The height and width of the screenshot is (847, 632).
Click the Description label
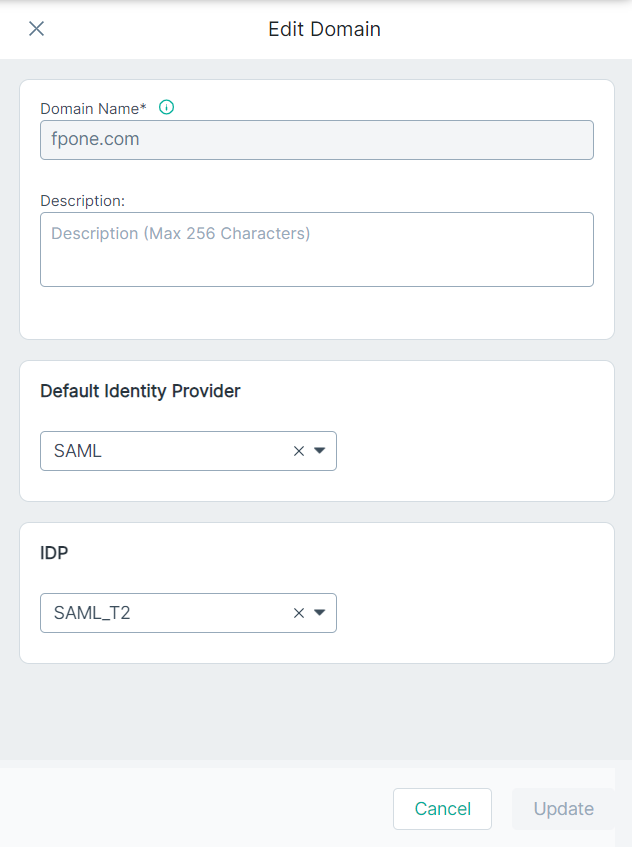tap(83, 201)
